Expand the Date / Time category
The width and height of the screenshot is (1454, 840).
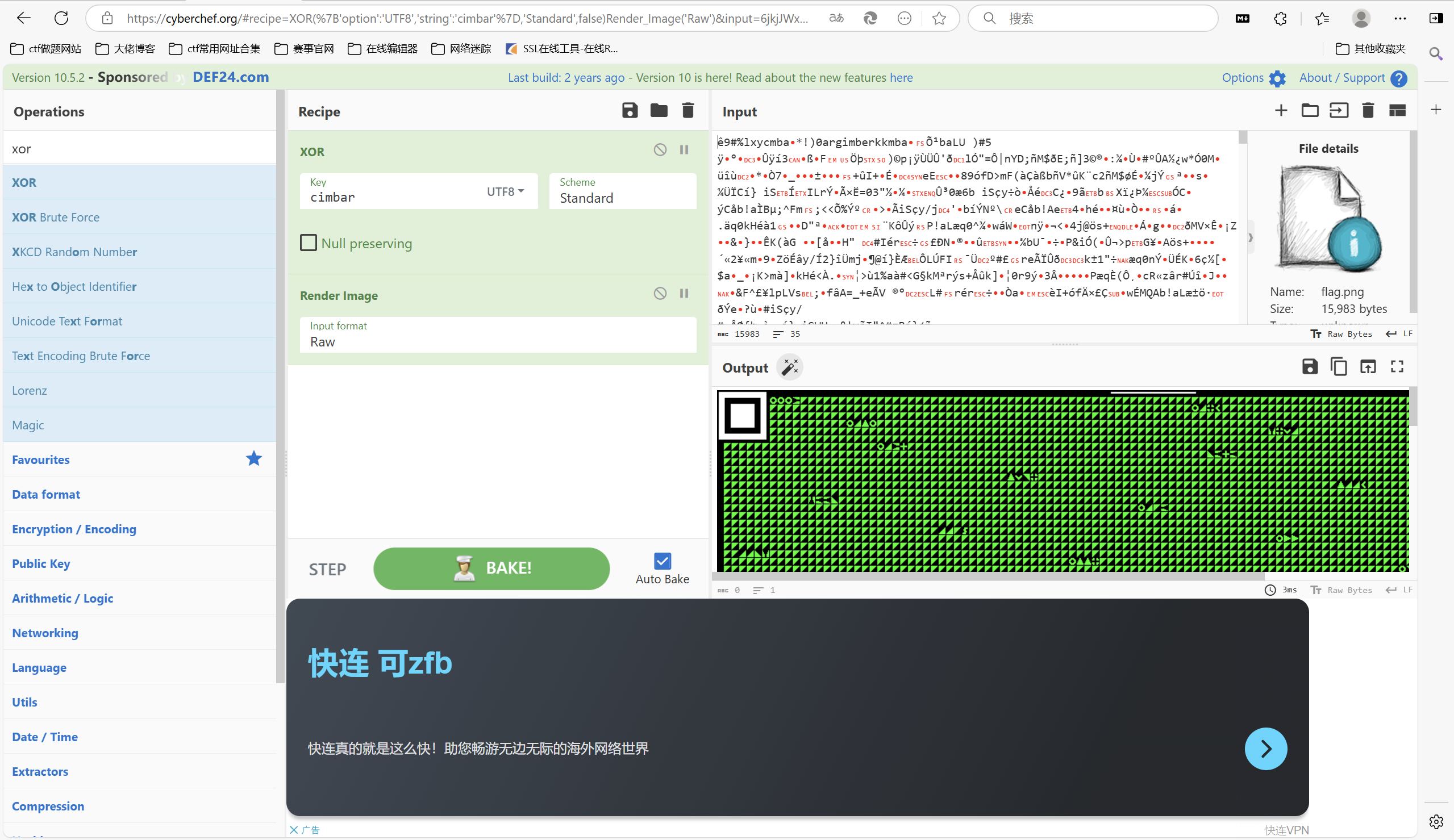pos(140,736)
